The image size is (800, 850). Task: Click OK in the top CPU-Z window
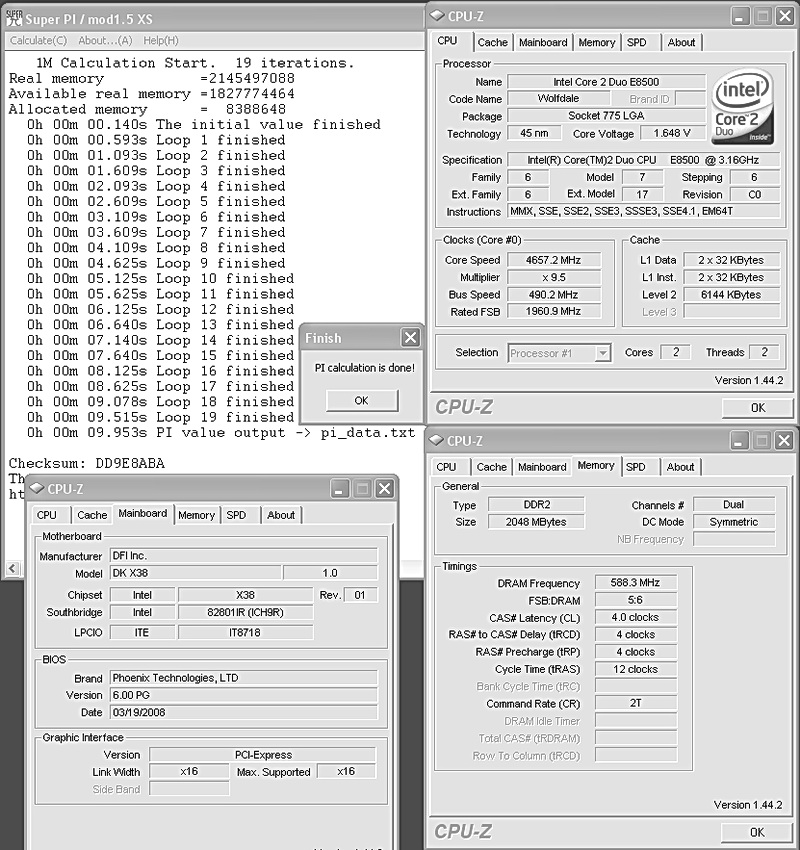tap(758, 408)
